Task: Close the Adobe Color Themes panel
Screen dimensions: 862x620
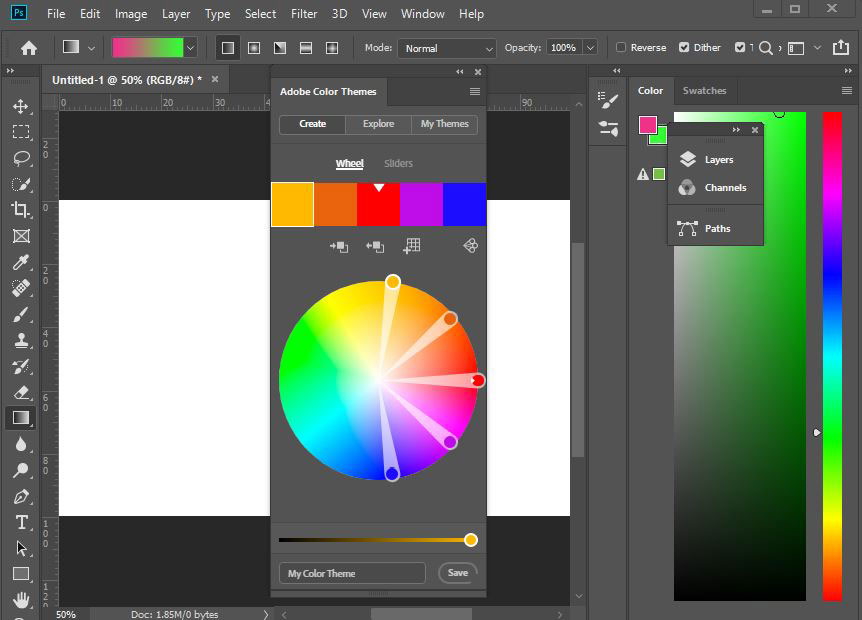Action: click(x=478, y=72)
